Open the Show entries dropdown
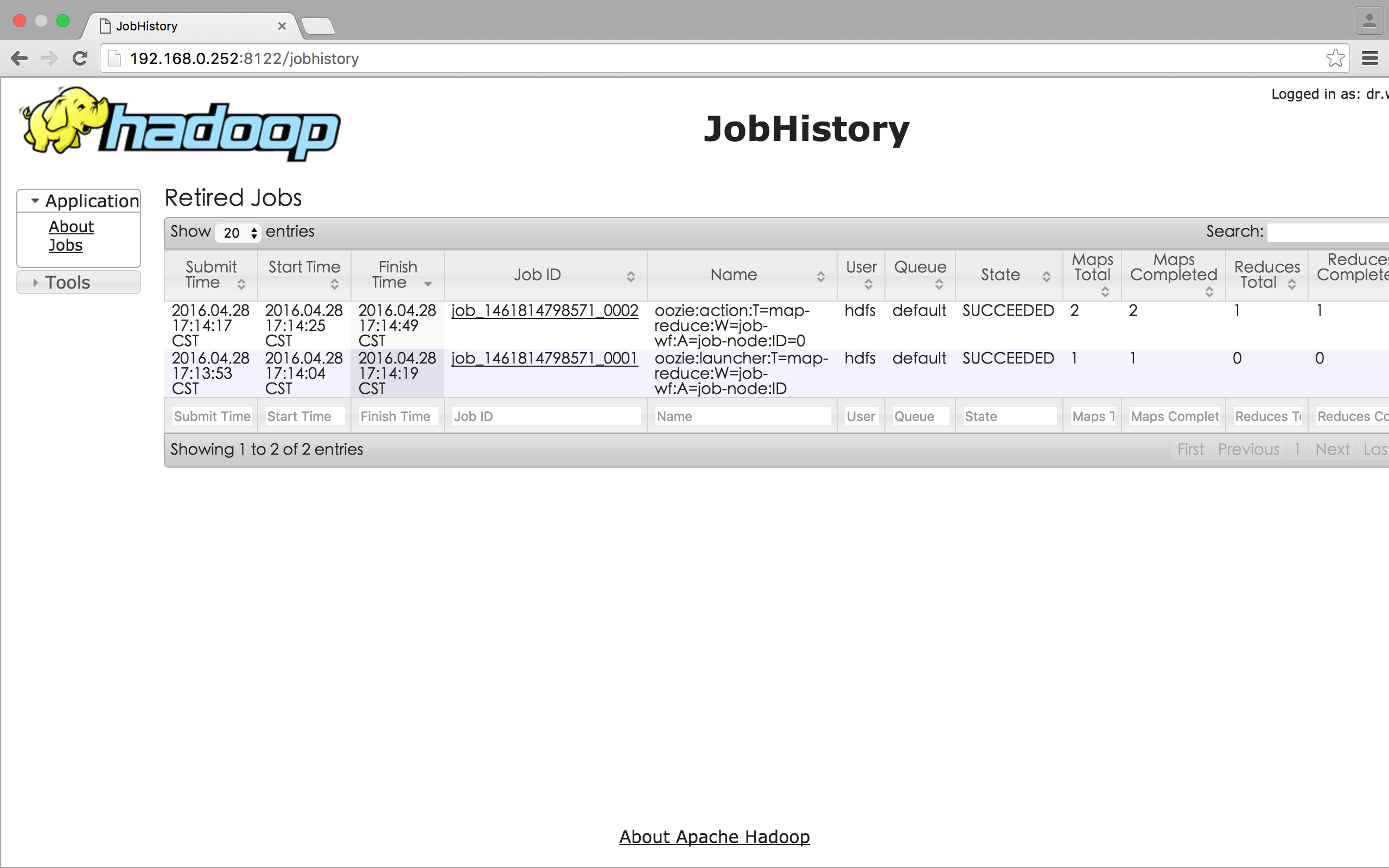The height and width of the screenshot is (868, 1389). [238, 233]
